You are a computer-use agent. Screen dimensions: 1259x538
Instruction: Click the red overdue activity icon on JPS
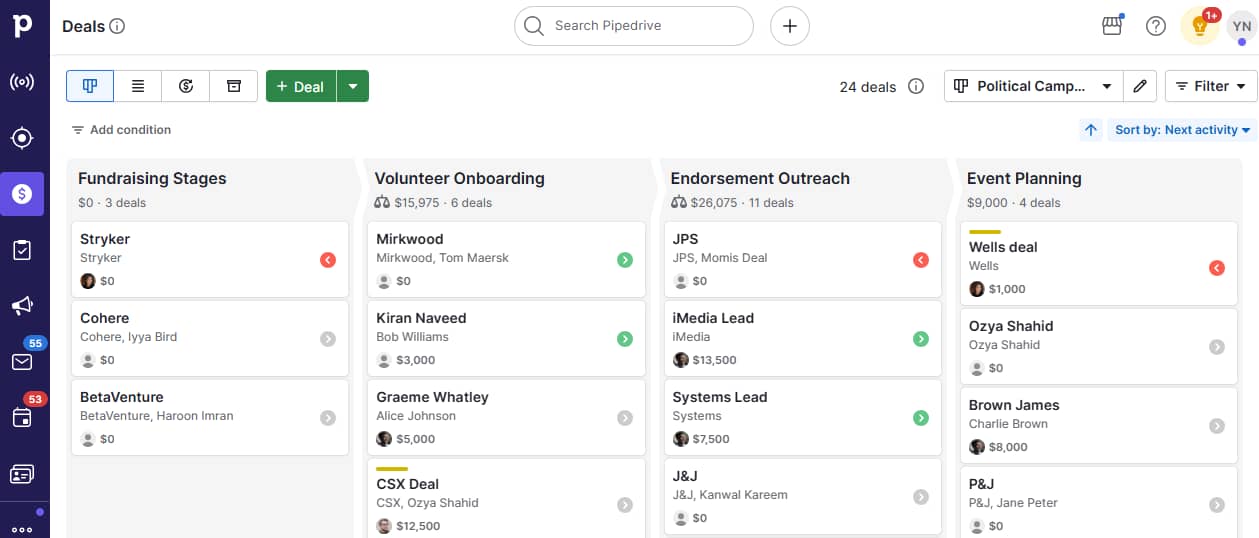(x=921, y=260)
